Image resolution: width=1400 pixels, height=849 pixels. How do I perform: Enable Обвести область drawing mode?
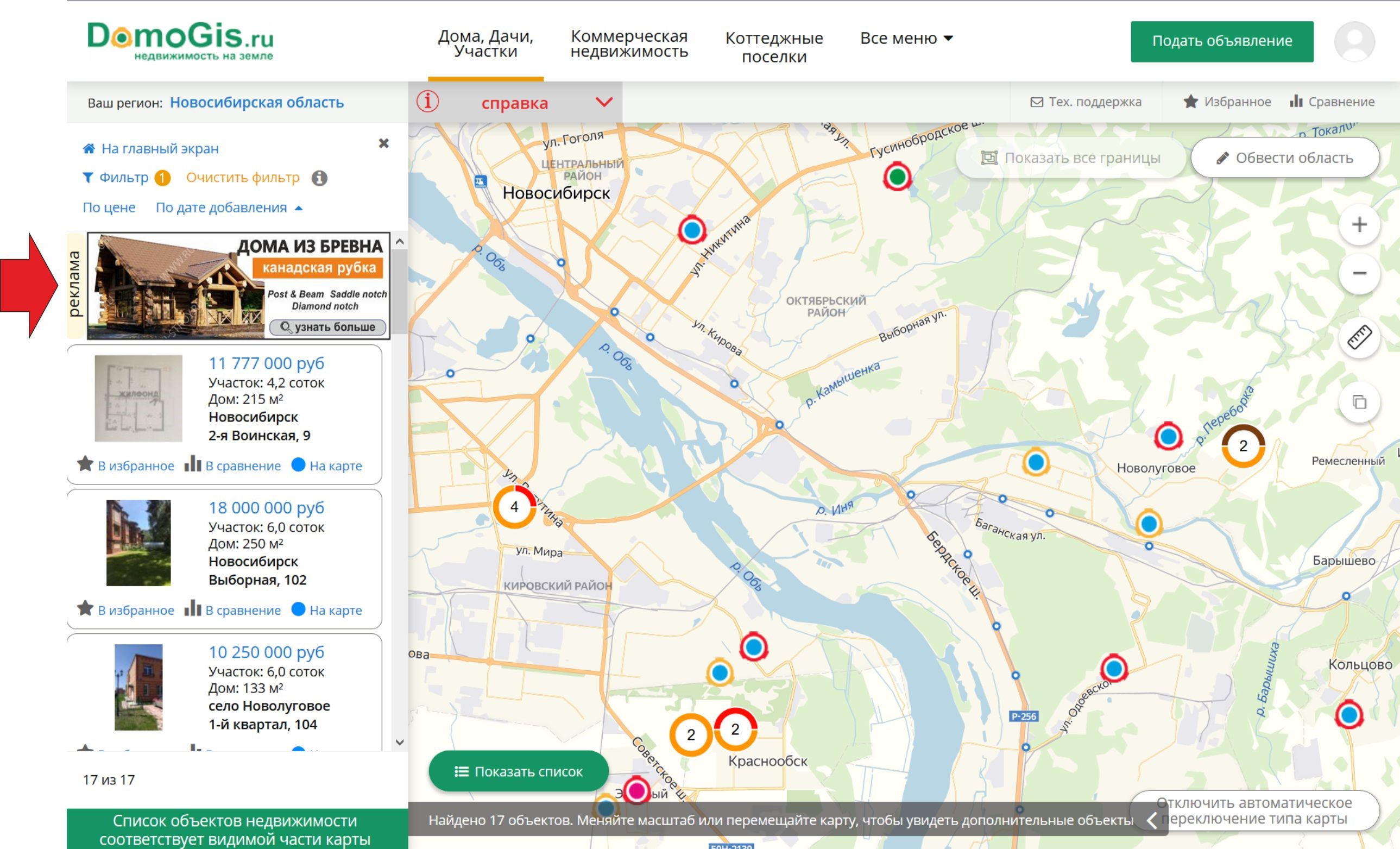[1285, 158]
